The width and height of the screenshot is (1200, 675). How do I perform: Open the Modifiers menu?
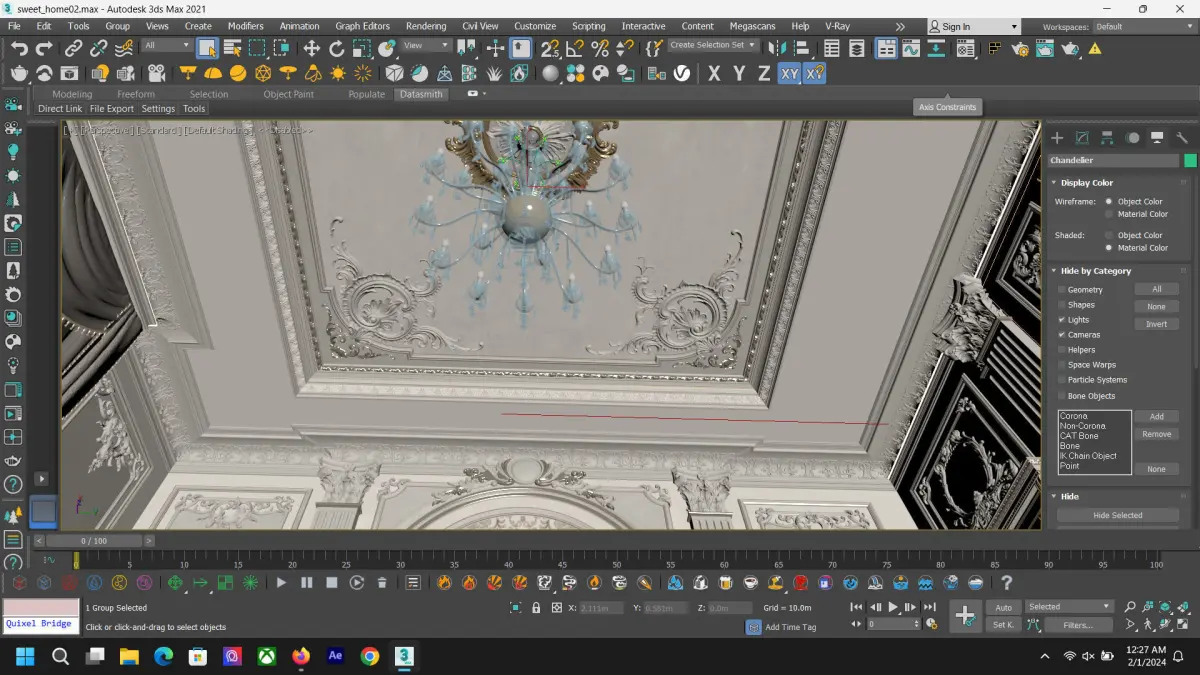pos(245,26)
